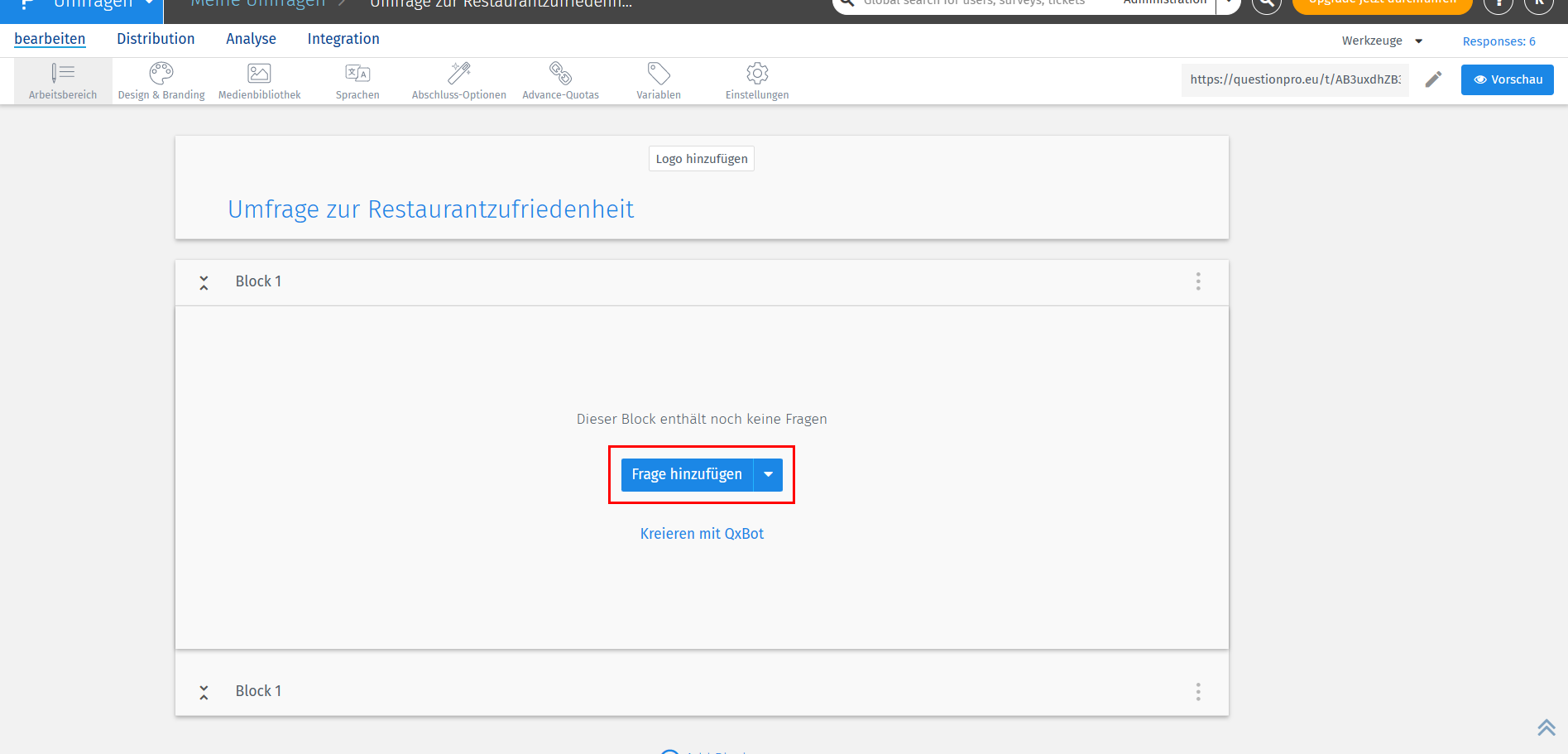Click the Frage hinzufügen button
The image size is (1568, 754).
[687, 475]
